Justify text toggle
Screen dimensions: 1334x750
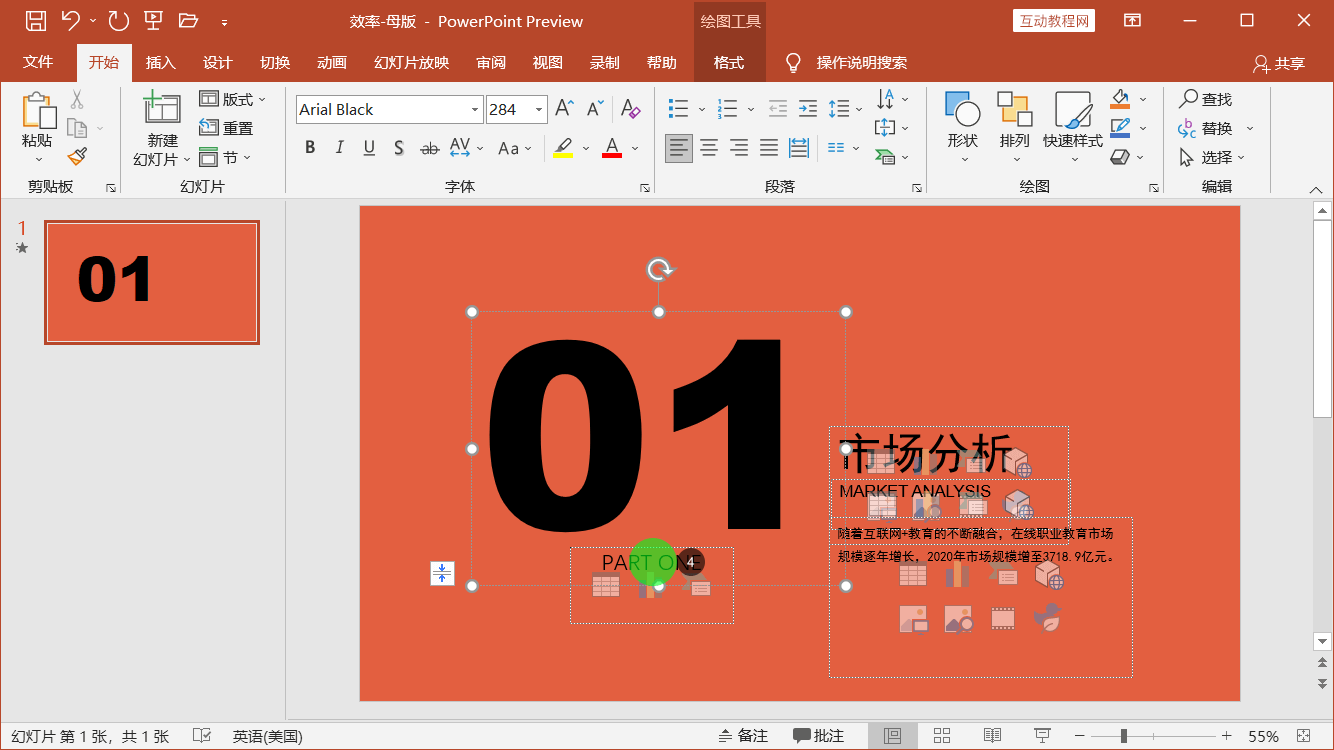coord(769,148)
